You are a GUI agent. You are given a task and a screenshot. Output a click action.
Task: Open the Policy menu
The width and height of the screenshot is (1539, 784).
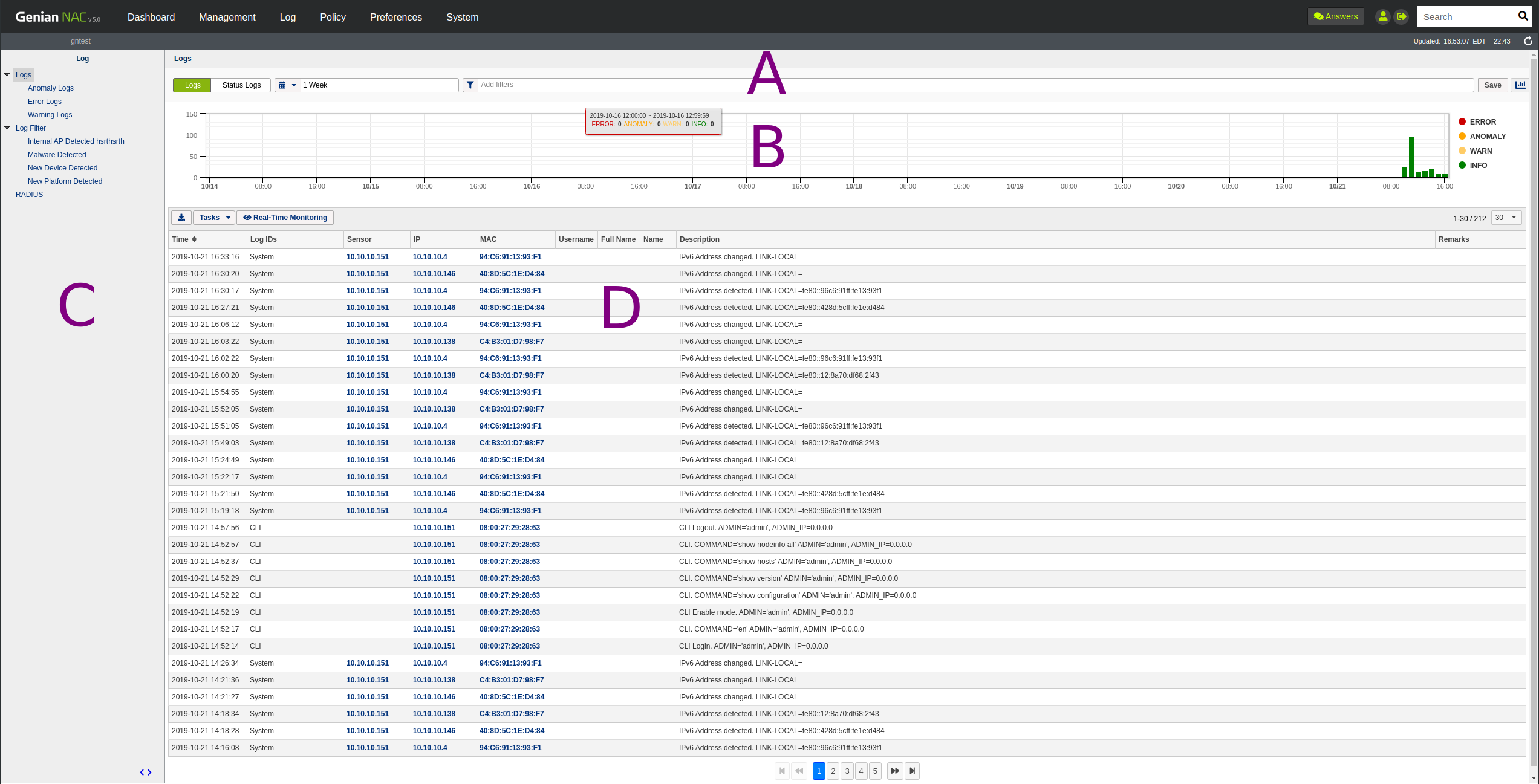[x=333, y=17]
